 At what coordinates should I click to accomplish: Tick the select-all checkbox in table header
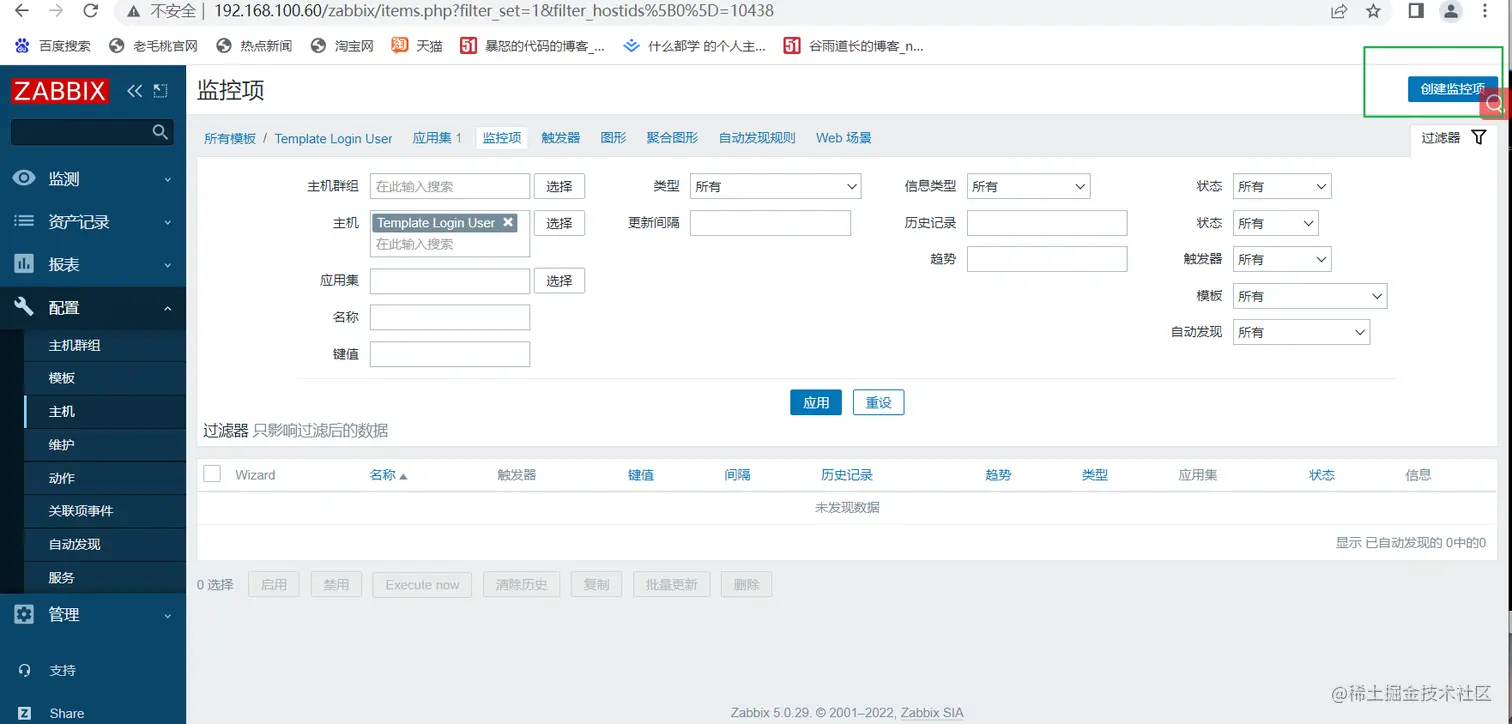coord(212,474)
